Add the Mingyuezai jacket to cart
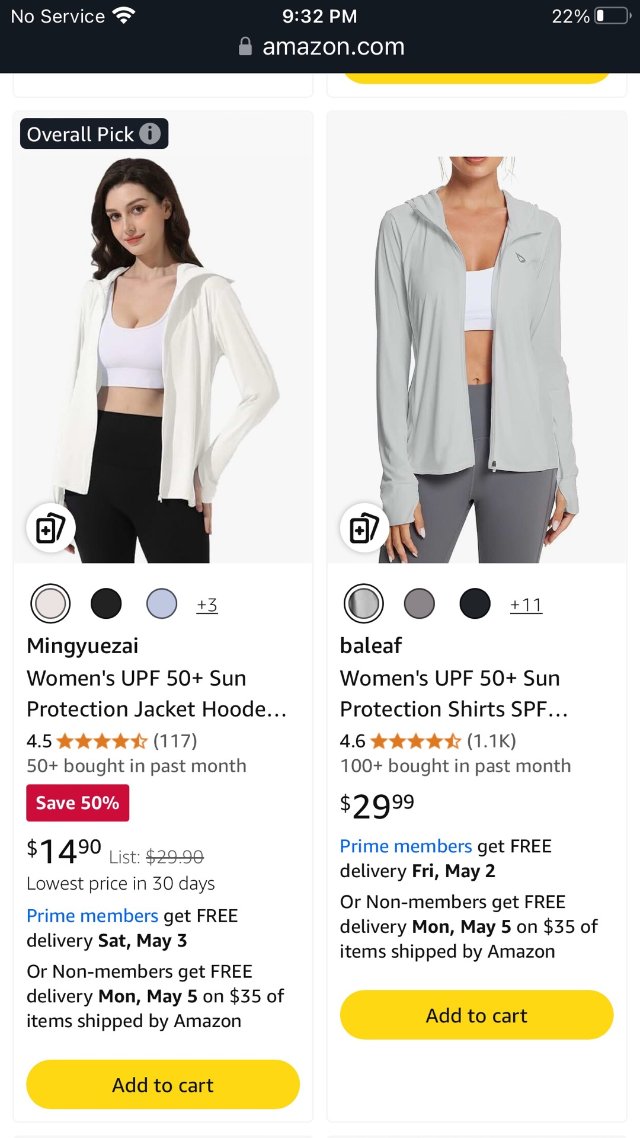The image size is (640, 1138). click(x=163, y=1085)
